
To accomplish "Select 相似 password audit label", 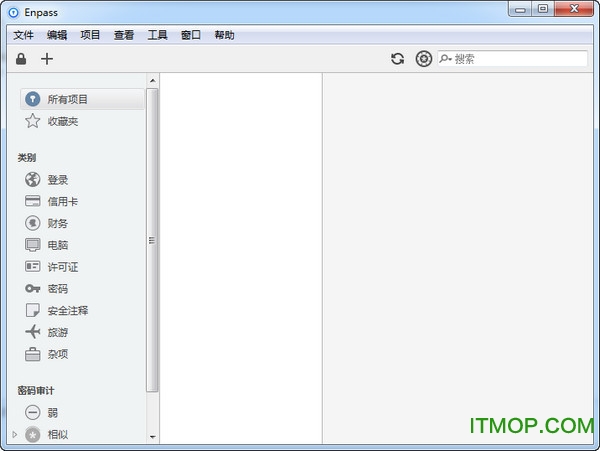I will click(x=58, y=435).
